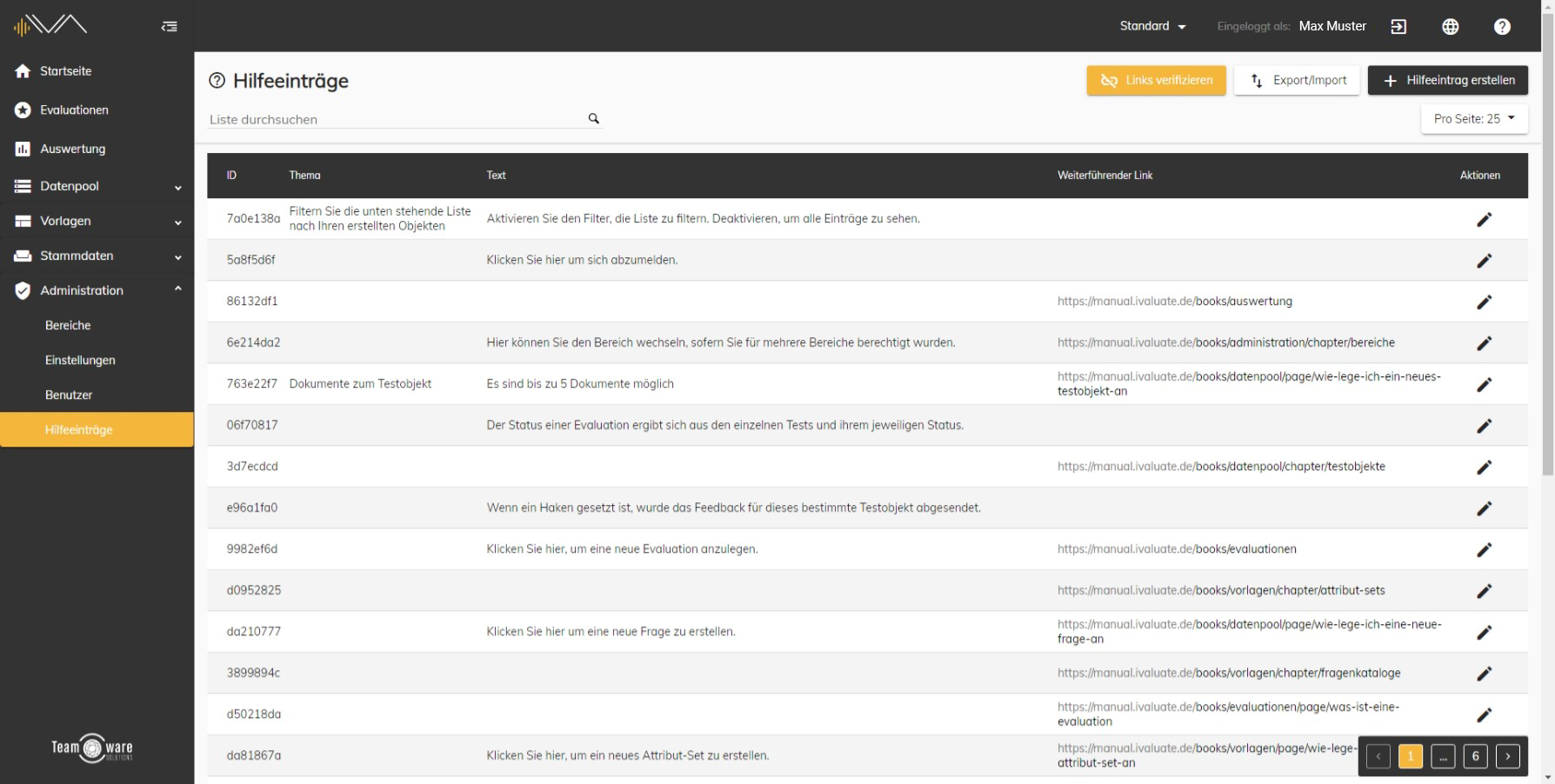The height and width of the screenshot is (784, 1555).
Task: Edit entry 763e22f7 with the pencil icon
Action: pyautogui.click(x=1485, y=384)
